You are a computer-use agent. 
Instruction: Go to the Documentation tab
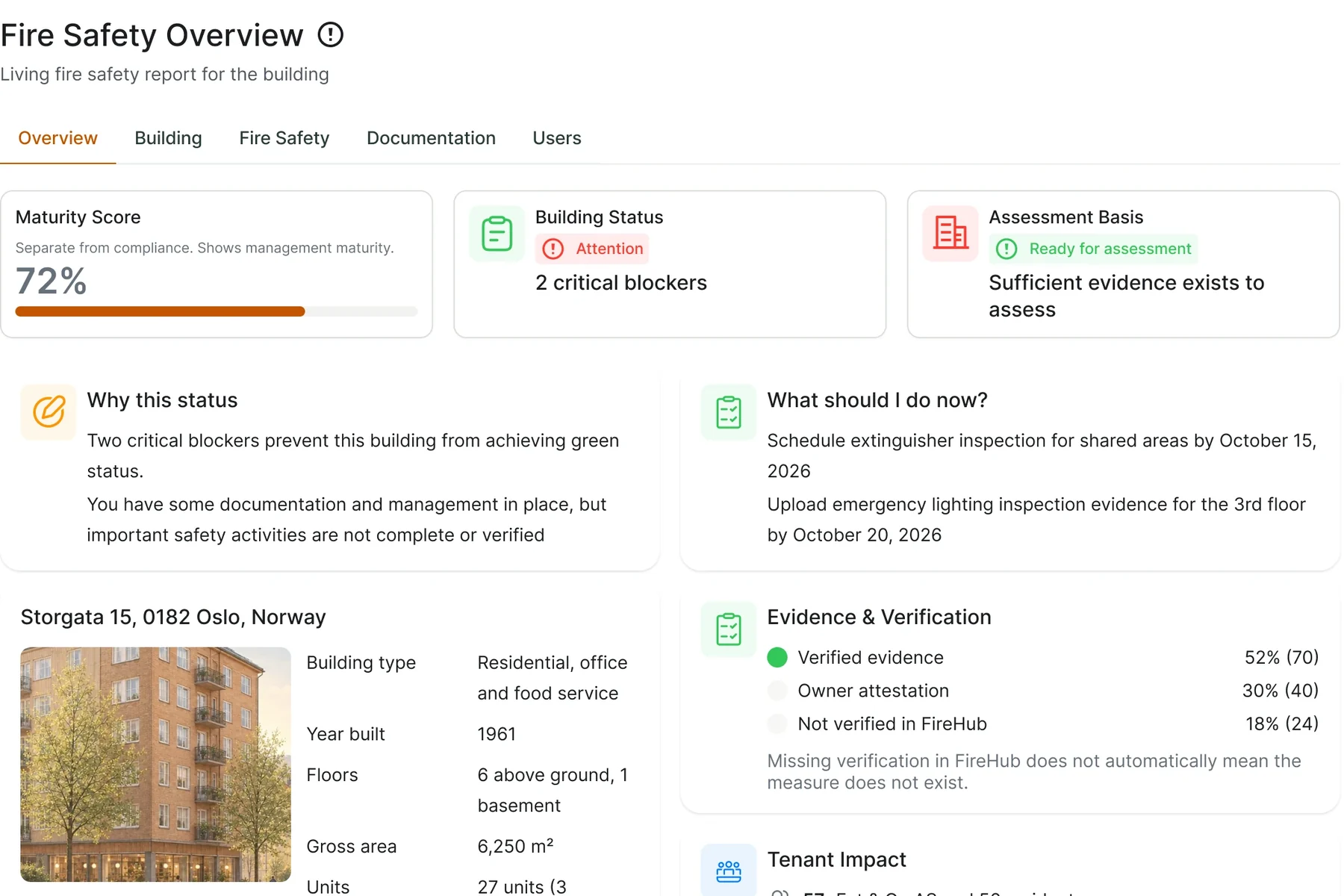tap(431, 138)
